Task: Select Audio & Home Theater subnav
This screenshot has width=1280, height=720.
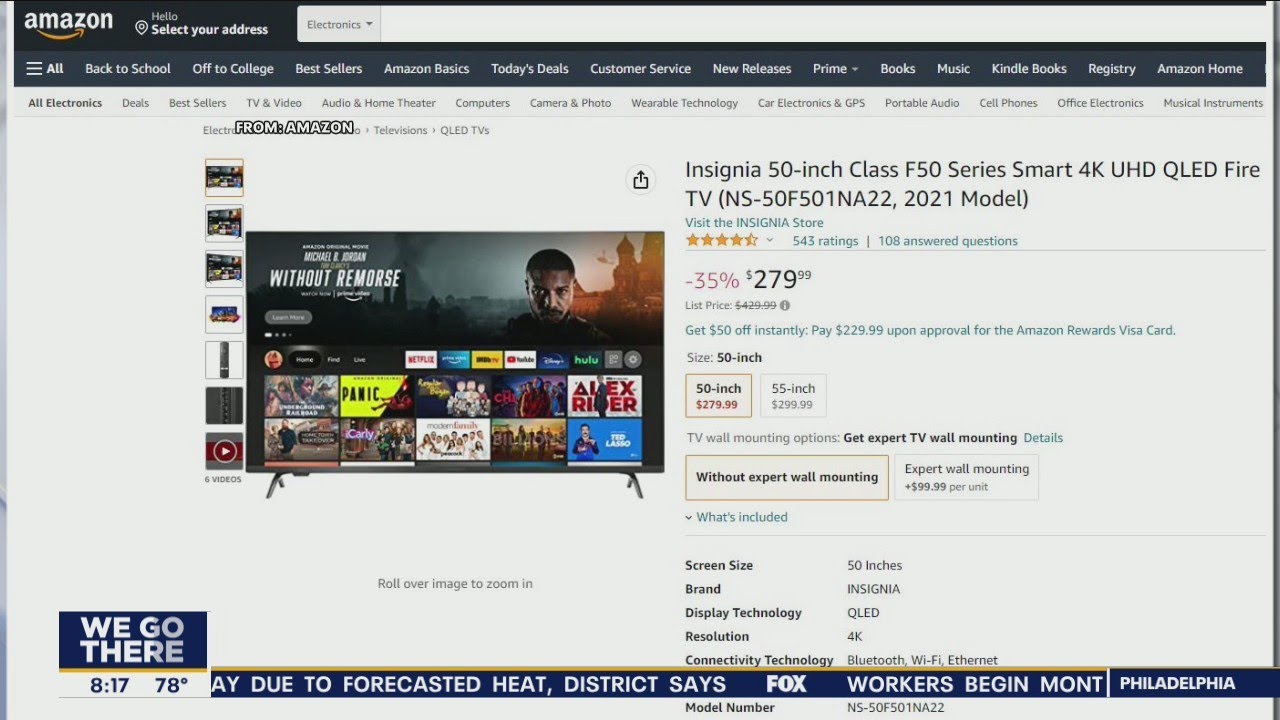Action: tap(379, 103)
